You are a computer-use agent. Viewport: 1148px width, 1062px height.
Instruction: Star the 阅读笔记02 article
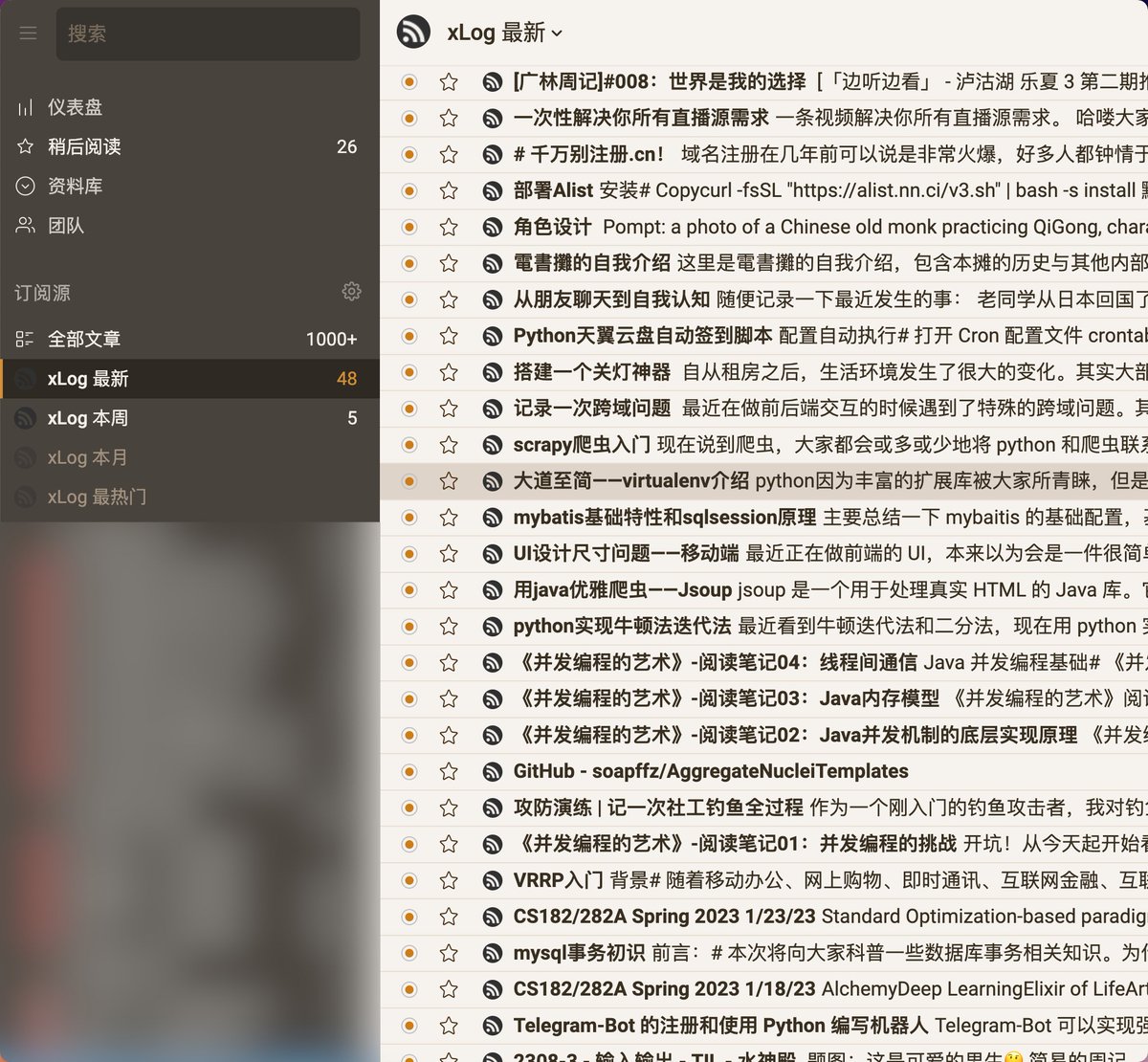449,736
